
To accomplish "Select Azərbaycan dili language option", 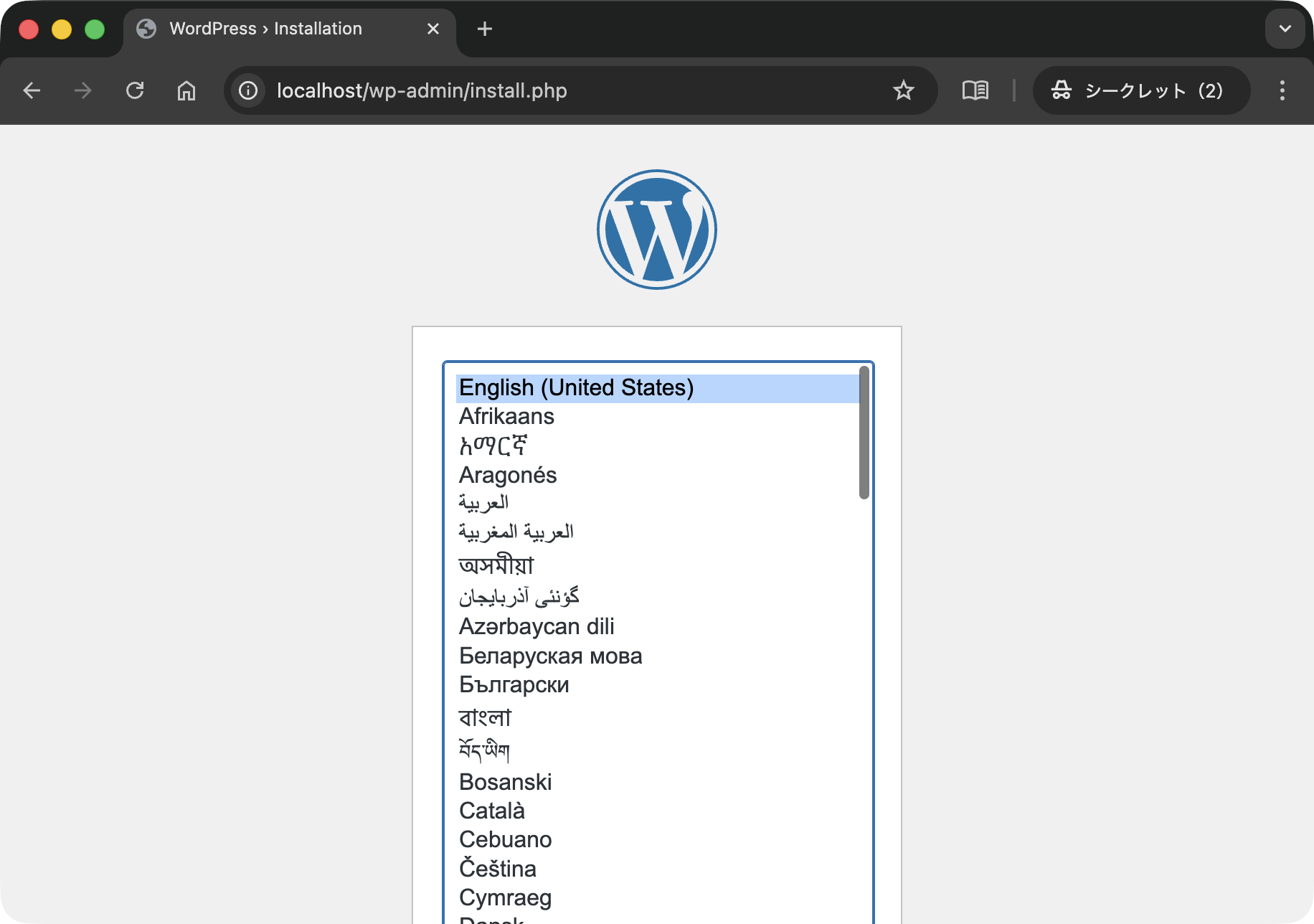I will (x=537, y=626).
